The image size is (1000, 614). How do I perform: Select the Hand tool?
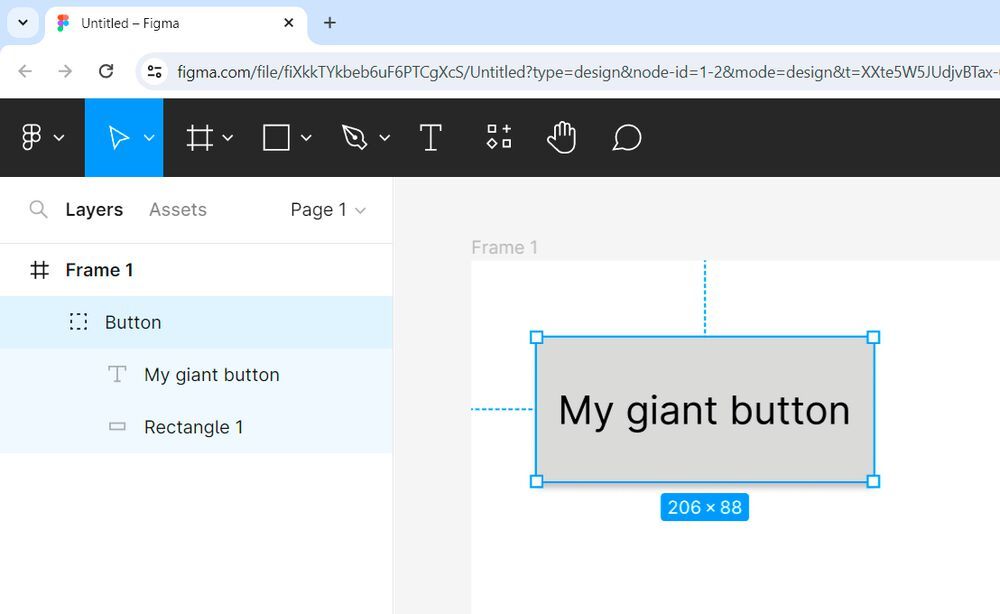[561, 137]
